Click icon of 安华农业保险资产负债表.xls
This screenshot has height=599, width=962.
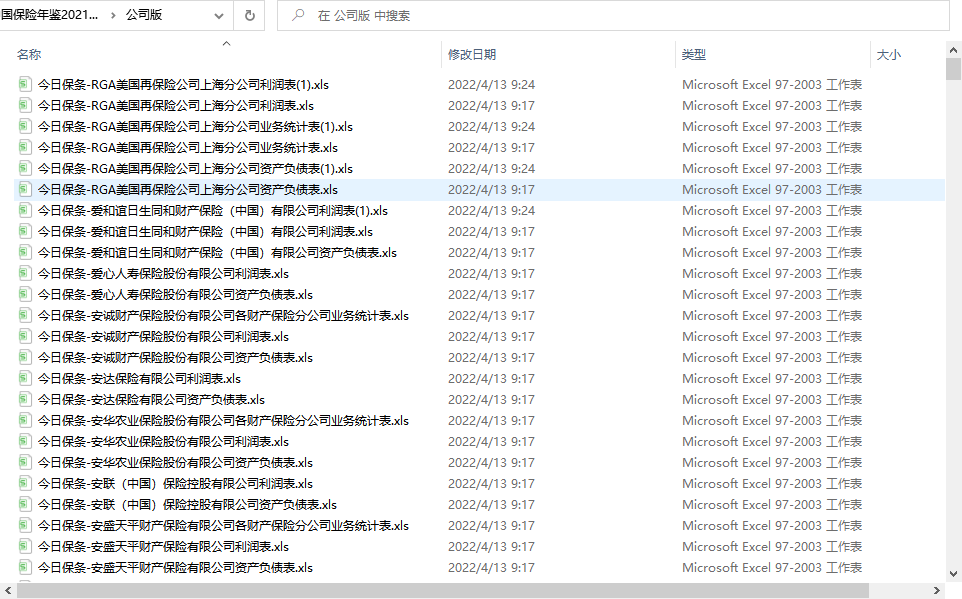[25, 462]
